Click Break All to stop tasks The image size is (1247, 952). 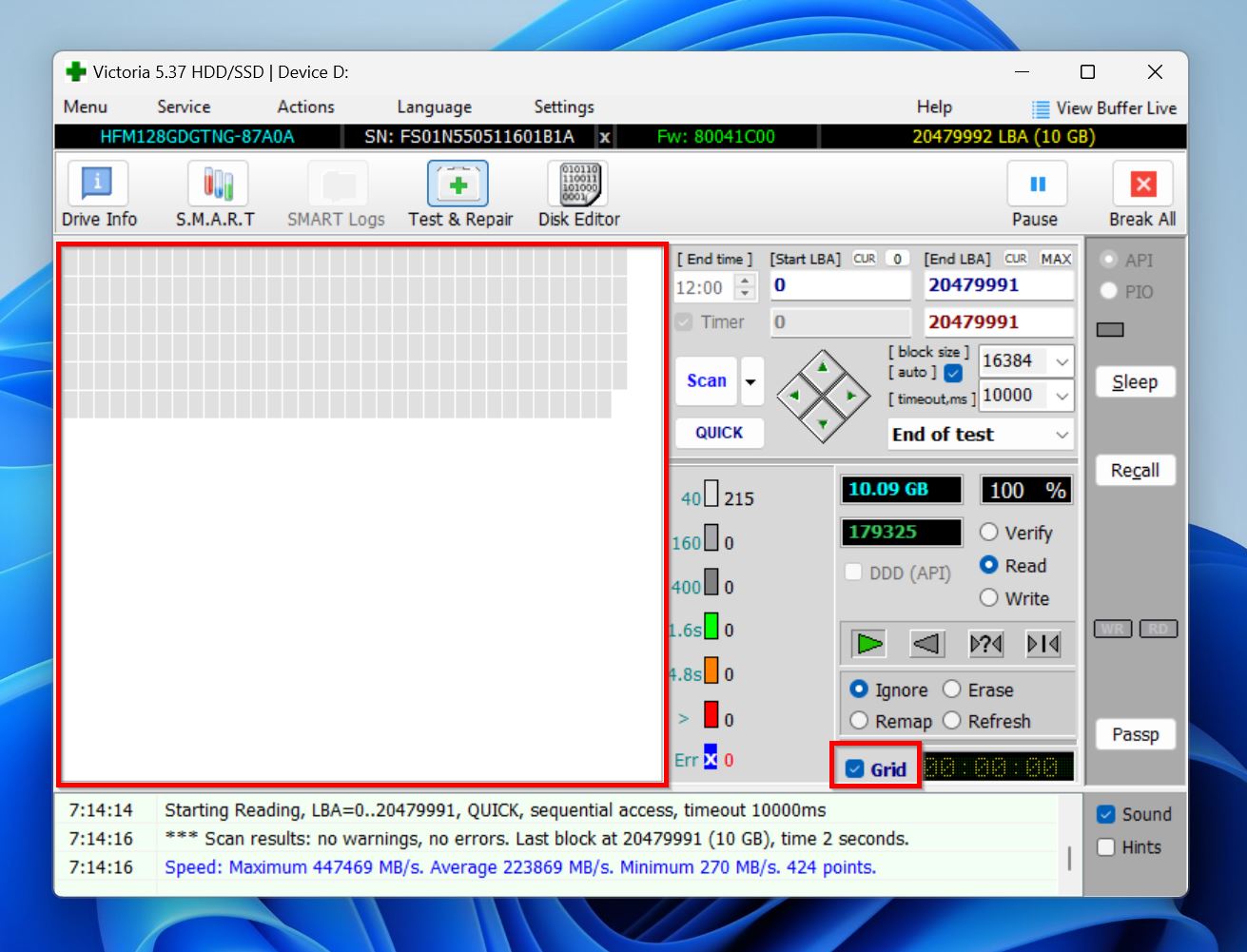click(x=1140, y=192)
